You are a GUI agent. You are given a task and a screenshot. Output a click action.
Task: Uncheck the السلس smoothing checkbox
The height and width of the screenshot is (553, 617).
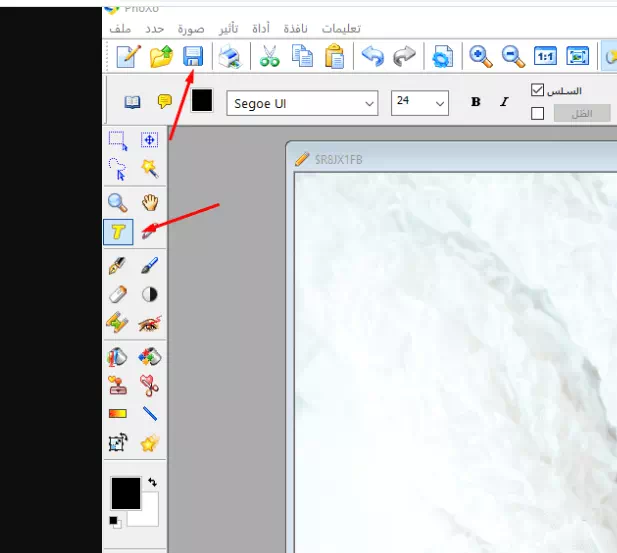[537, 90]
